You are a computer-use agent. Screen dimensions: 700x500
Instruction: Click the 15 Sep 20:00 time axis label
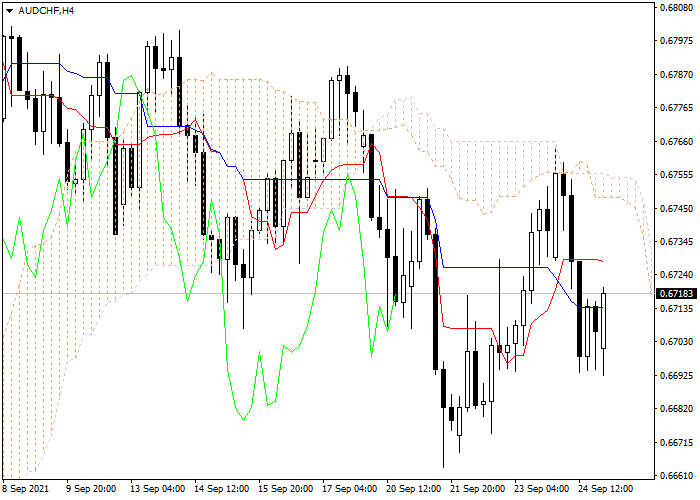287,489
